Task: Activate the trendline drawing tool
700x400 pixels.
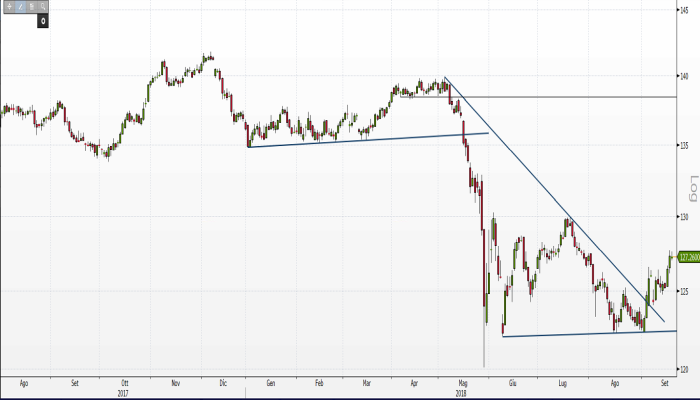Action: point(20,7)
